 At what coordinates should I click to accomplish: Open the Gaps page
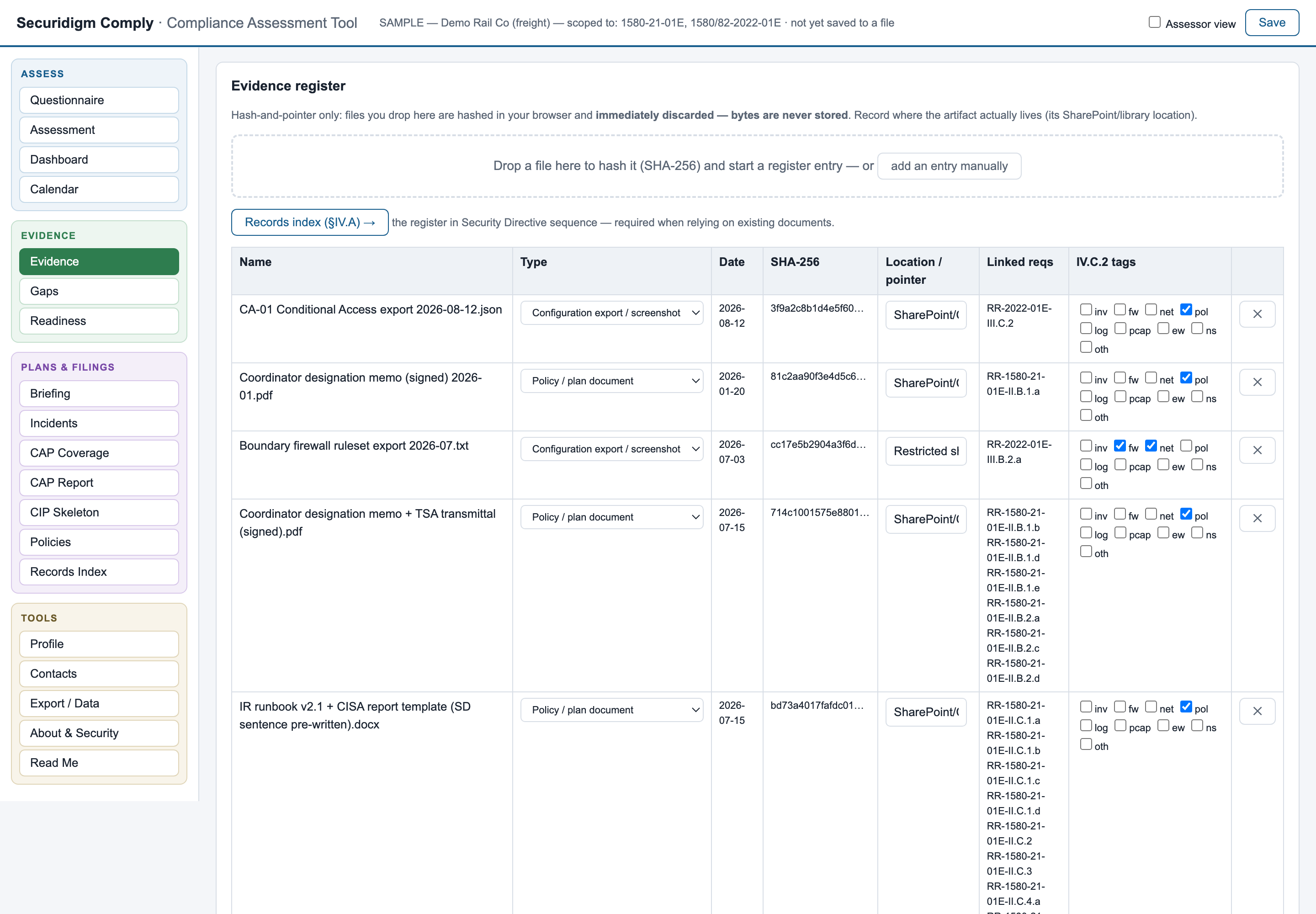(99, 292)
